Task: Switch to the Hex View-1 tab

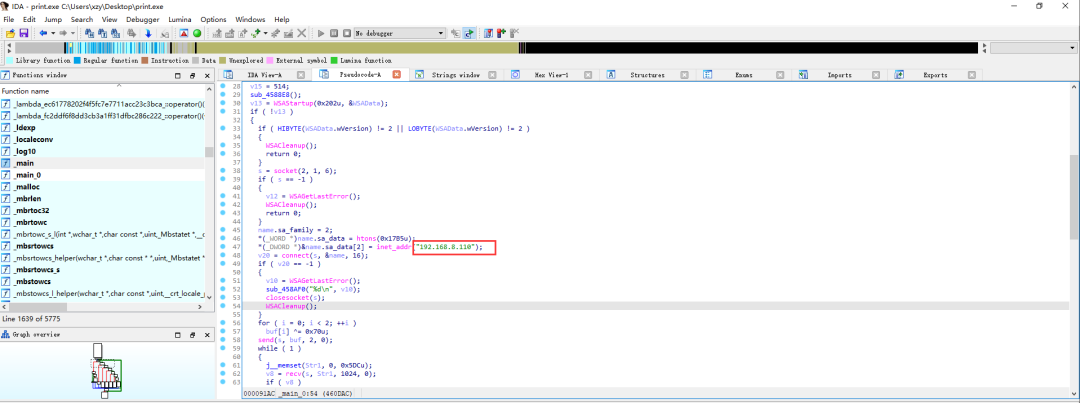Action: tap(551, 75)
